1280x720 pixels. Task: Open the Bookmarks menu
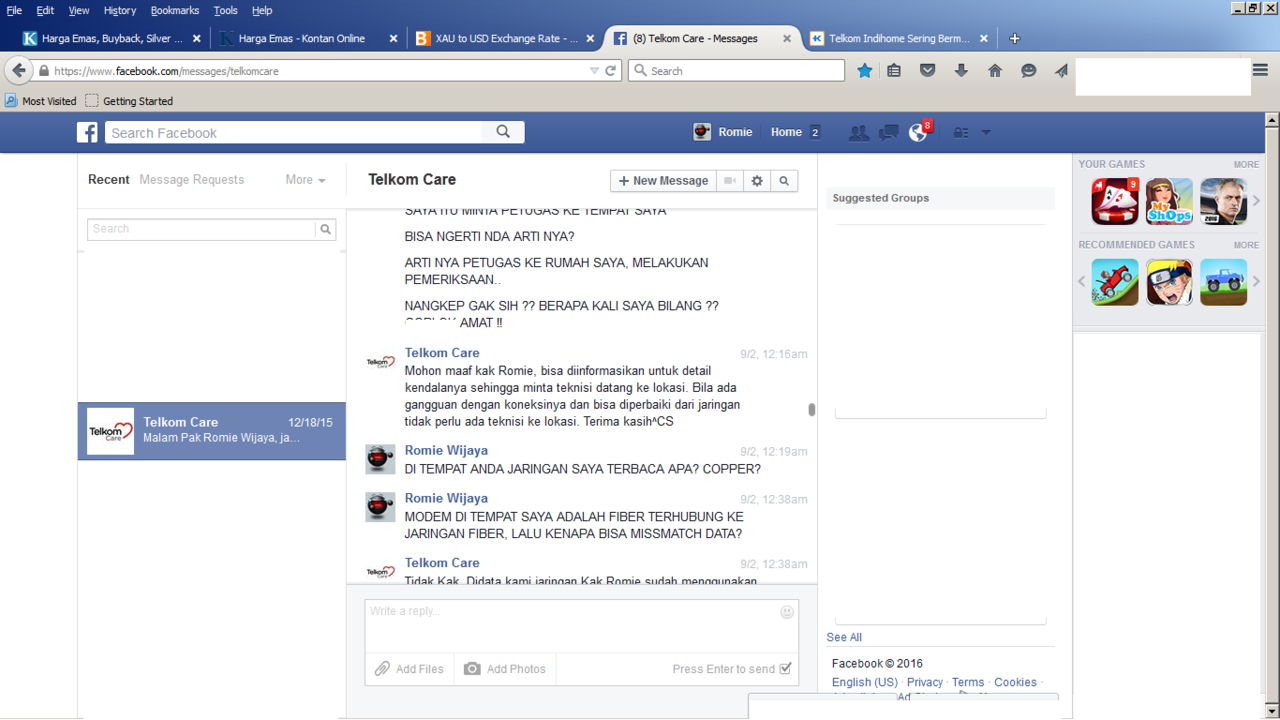(175, 10)
